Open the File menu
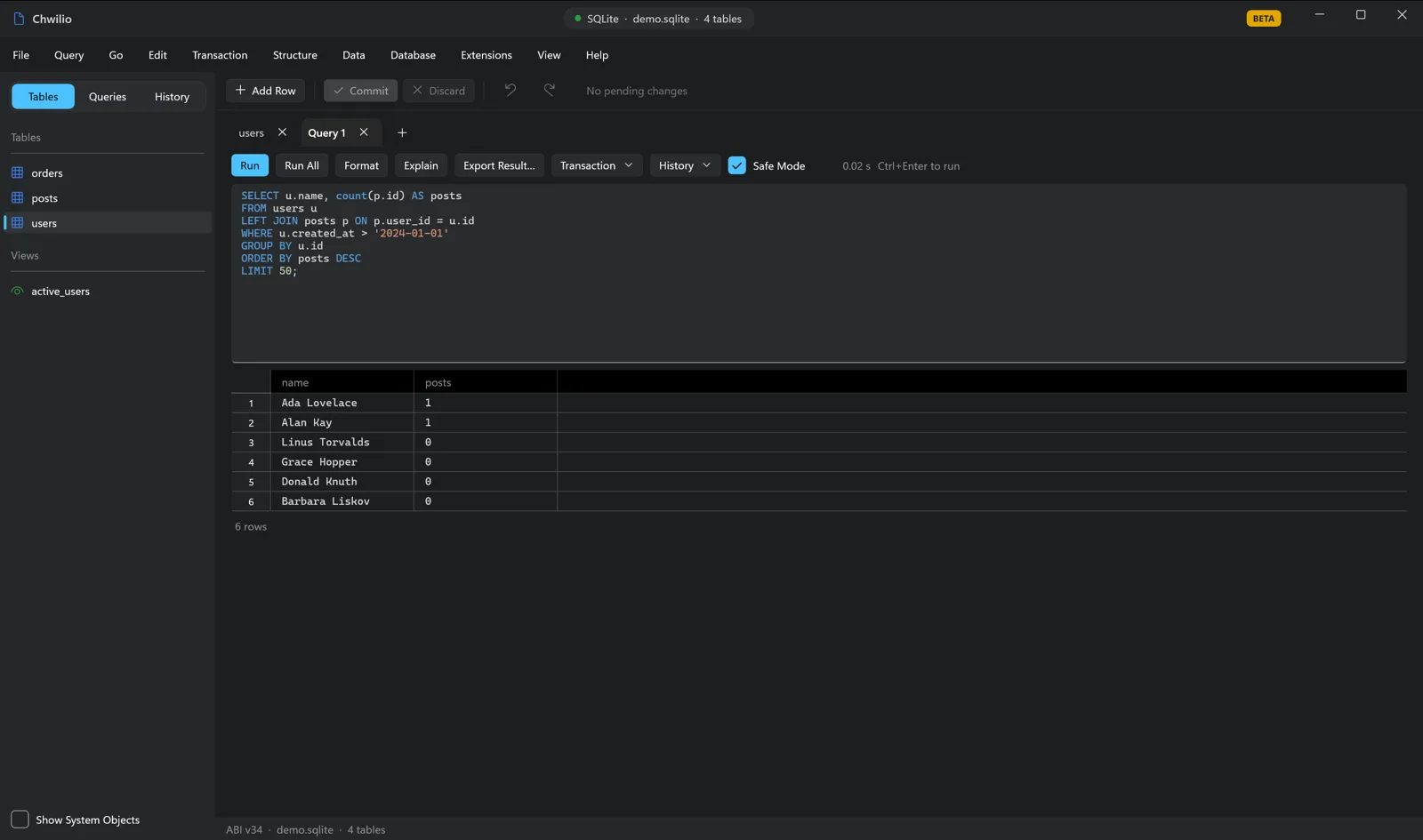The width and height of the screenshot is (1423, 840). click(21, 55)
